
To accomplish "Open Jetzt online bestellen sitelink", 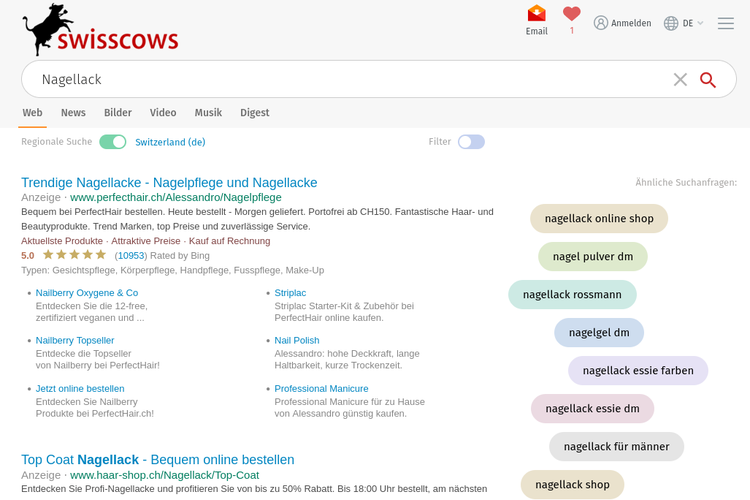I will [80, 389].
